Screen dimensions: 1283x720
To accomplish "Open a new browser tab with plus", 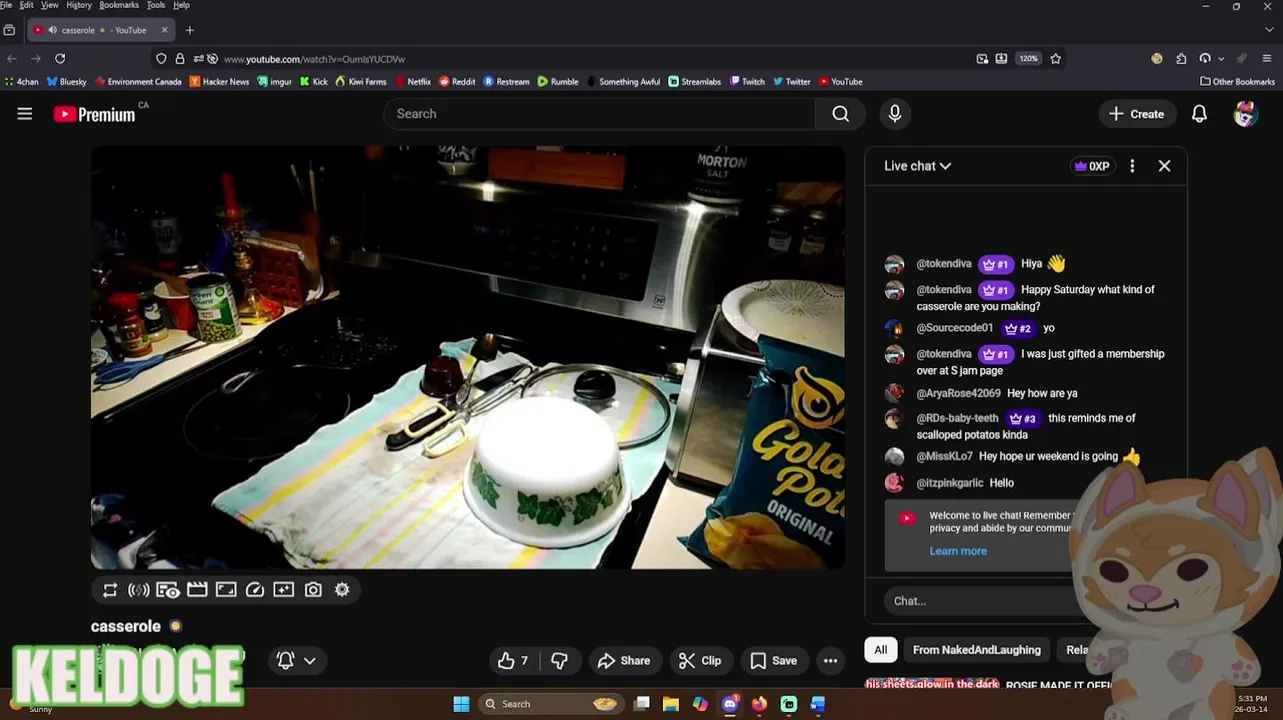I will pos(189,30).
